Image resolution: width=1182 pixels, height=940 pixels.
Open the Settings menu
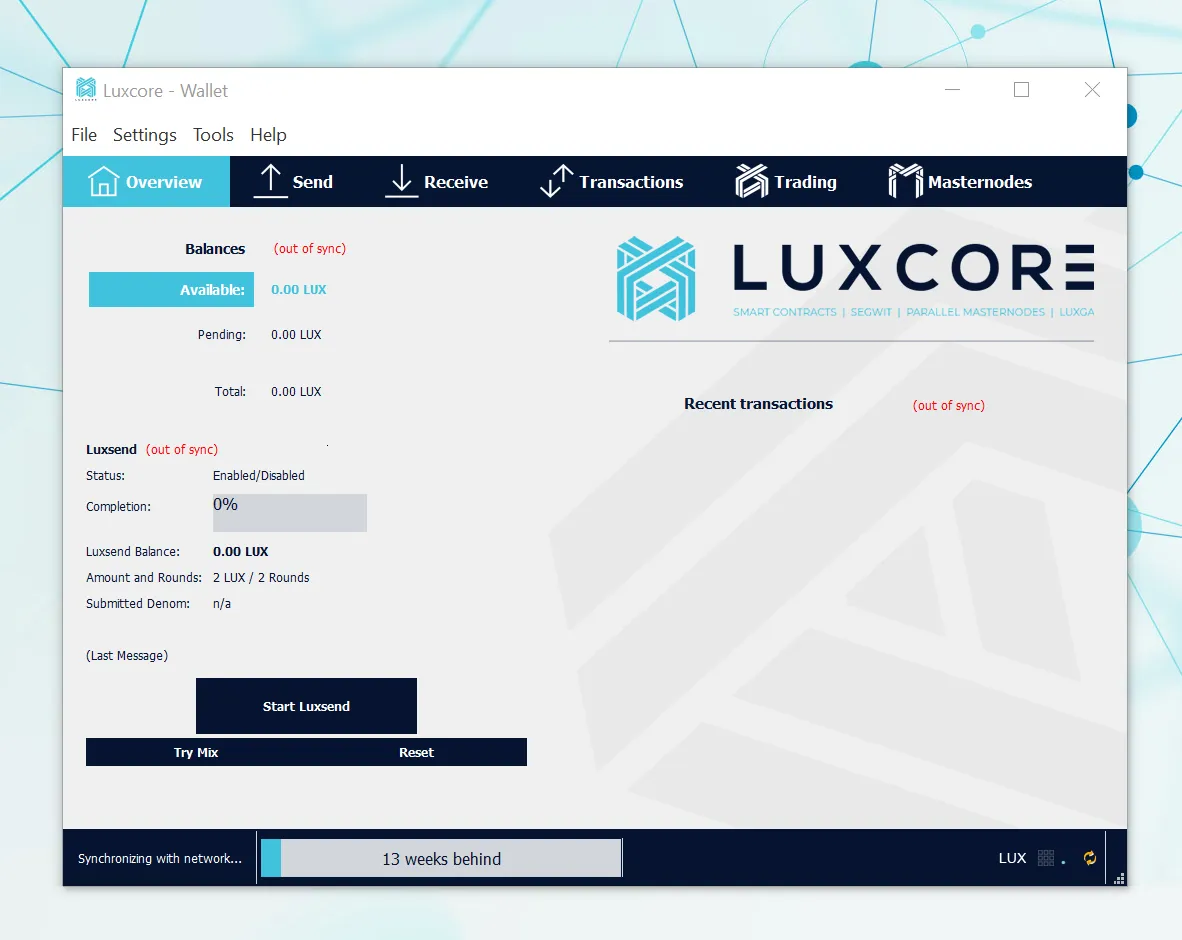point(145,135)
